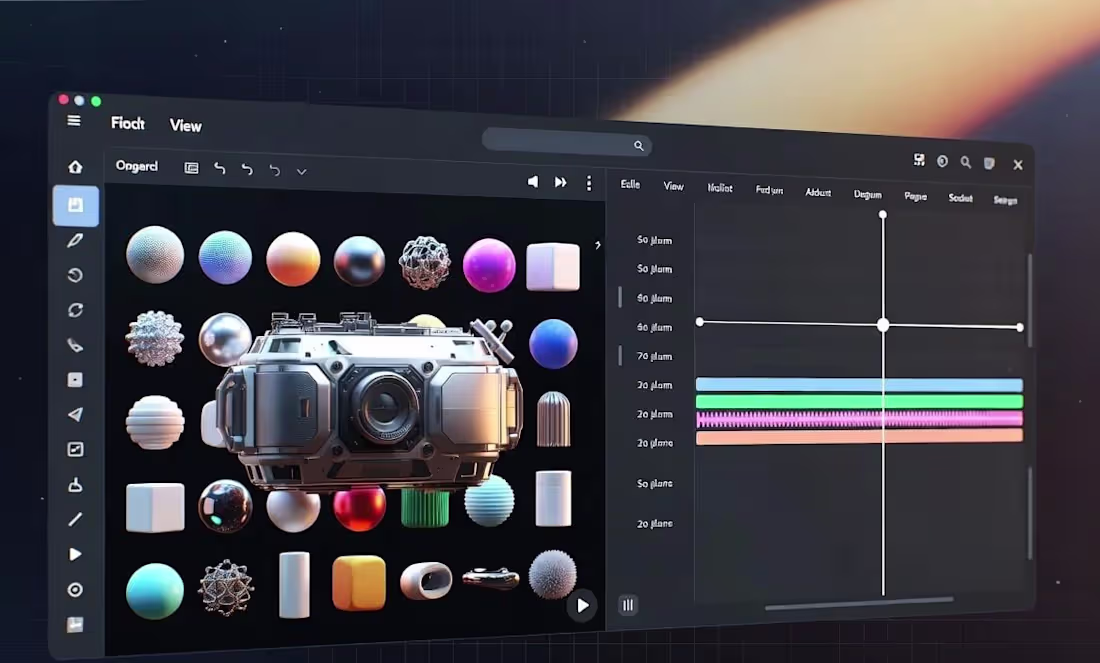This screenshot has width=1100, height=663.
Task: Select the red glossy sphere thumbnail
Action: [x=359, y=508]
